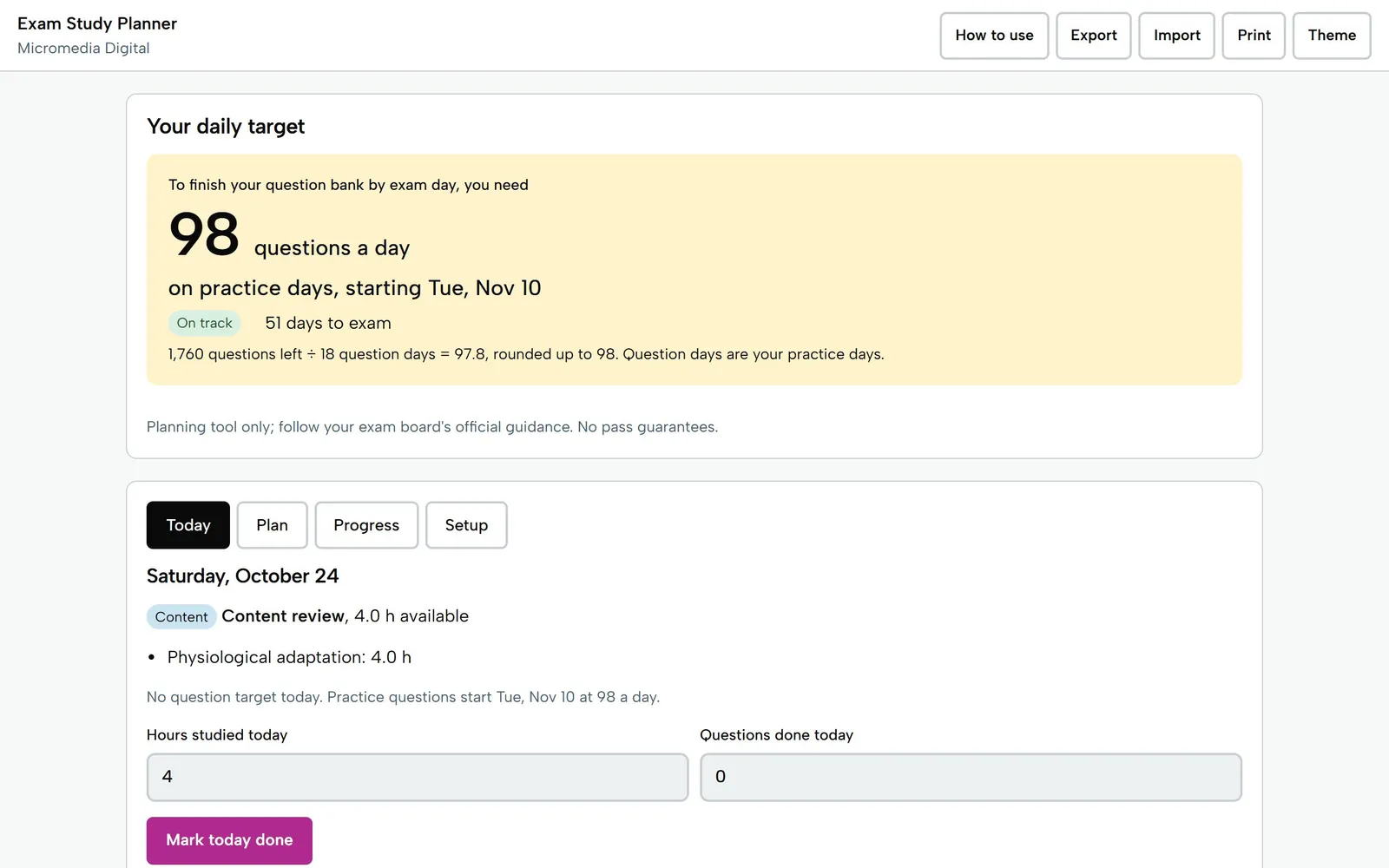Click the Content tag badge
The width and height of the screenshot is (1389, 868).
pos(181,617)
